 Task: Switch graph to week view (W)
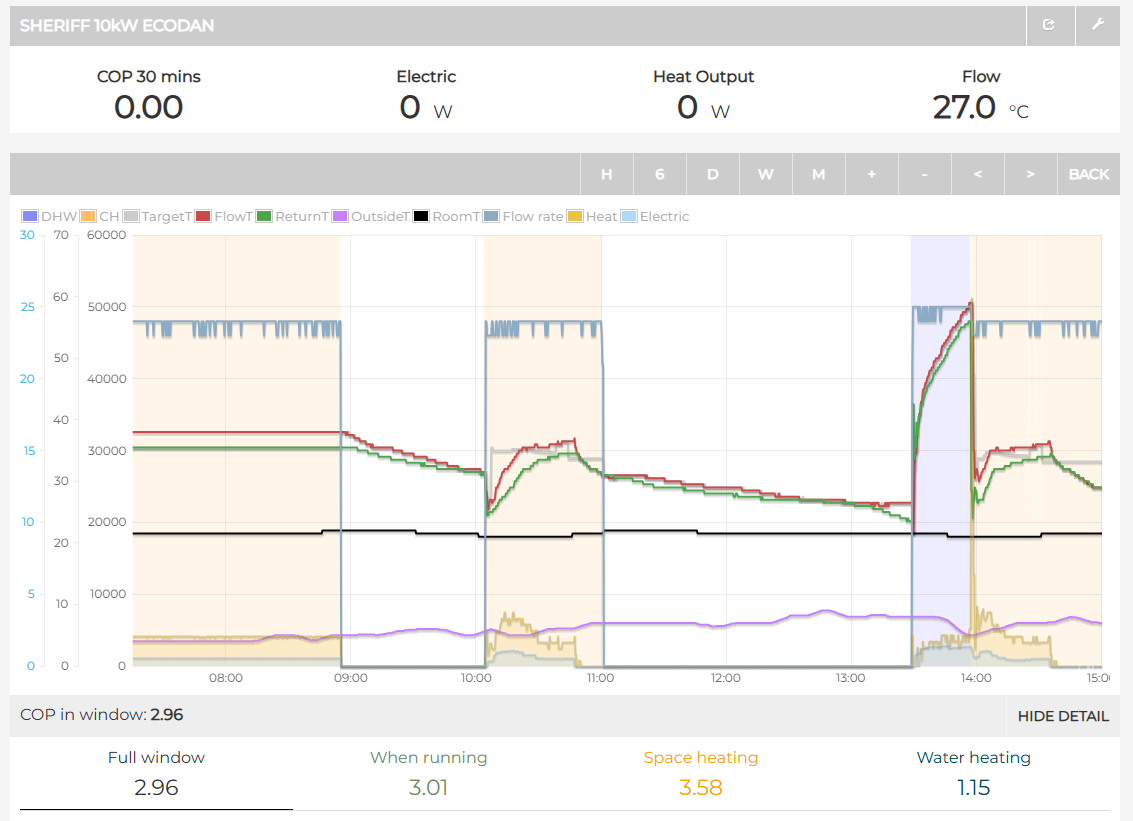coord(766,174)
